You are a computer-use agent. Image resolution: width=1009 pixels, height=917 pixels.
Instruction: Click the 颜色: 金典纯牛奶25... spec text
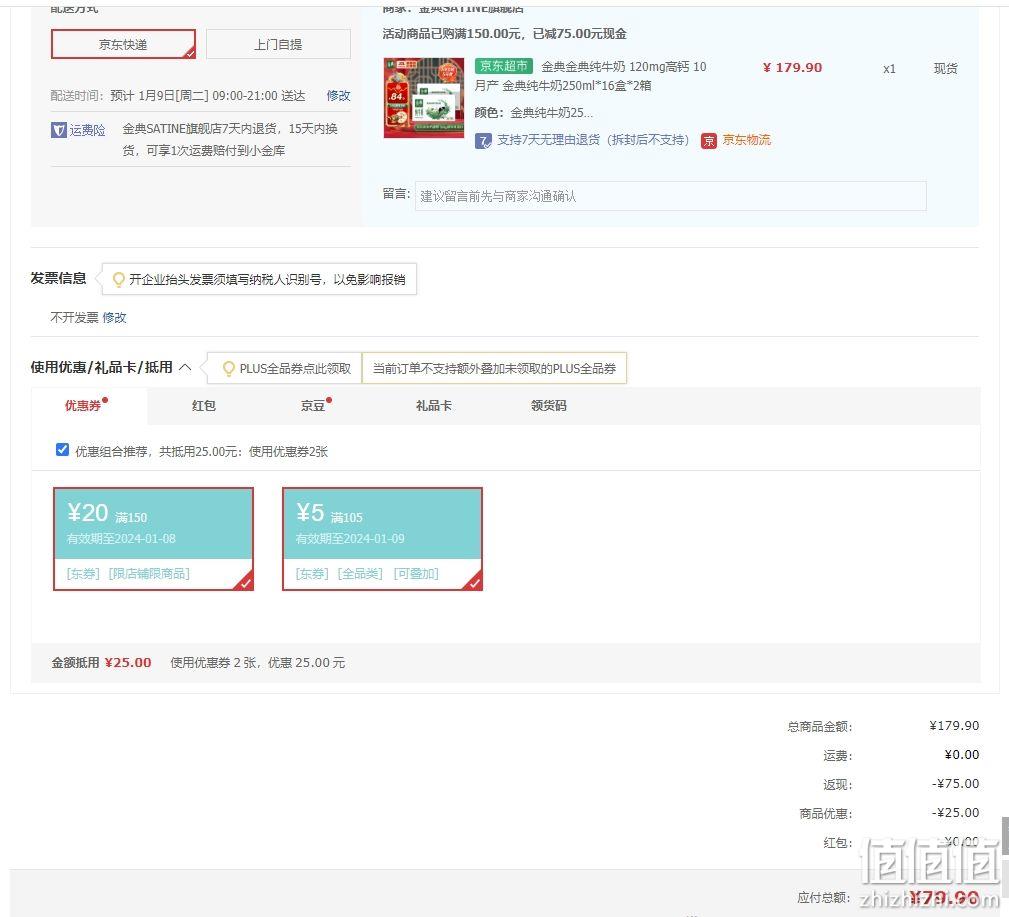click(x=534, y=113)
